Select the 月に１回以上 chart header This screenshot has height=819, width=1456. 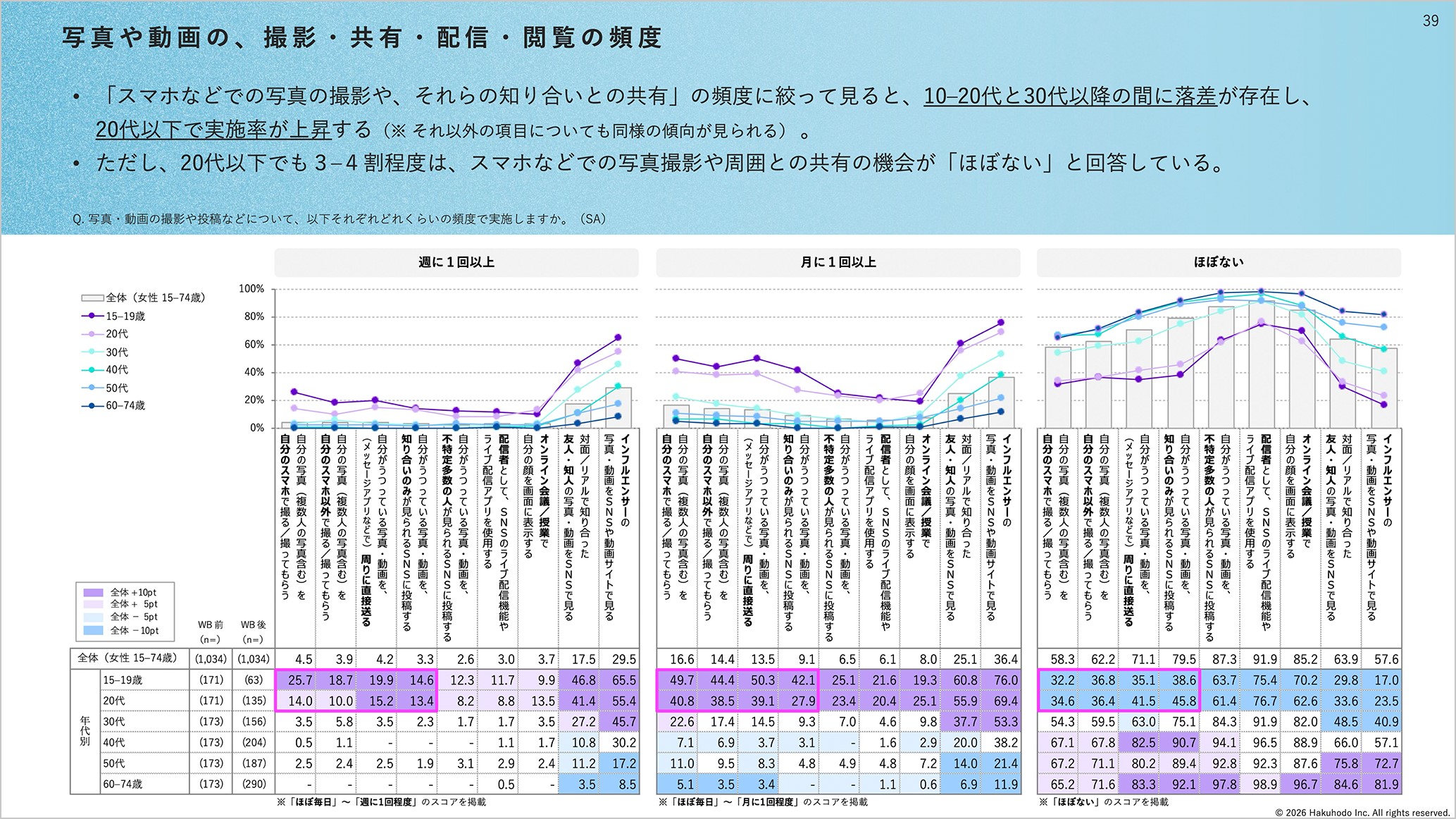point(838,262)
